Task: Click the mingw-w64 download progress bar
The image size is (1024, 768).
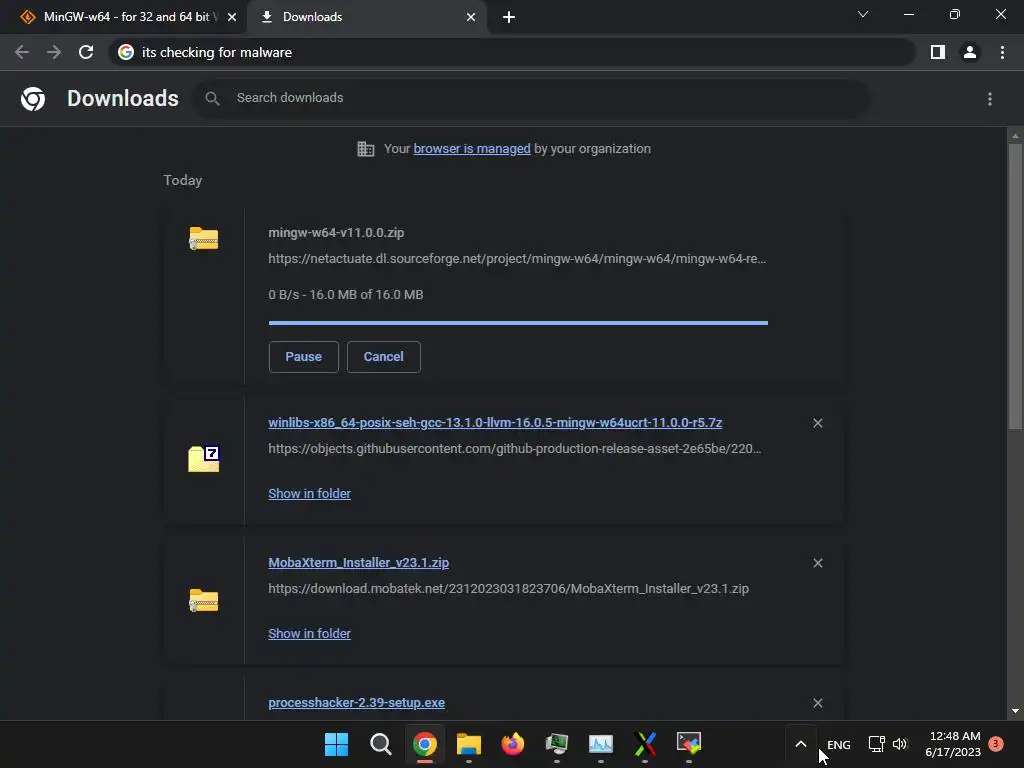Action: (x=518, y=323)
